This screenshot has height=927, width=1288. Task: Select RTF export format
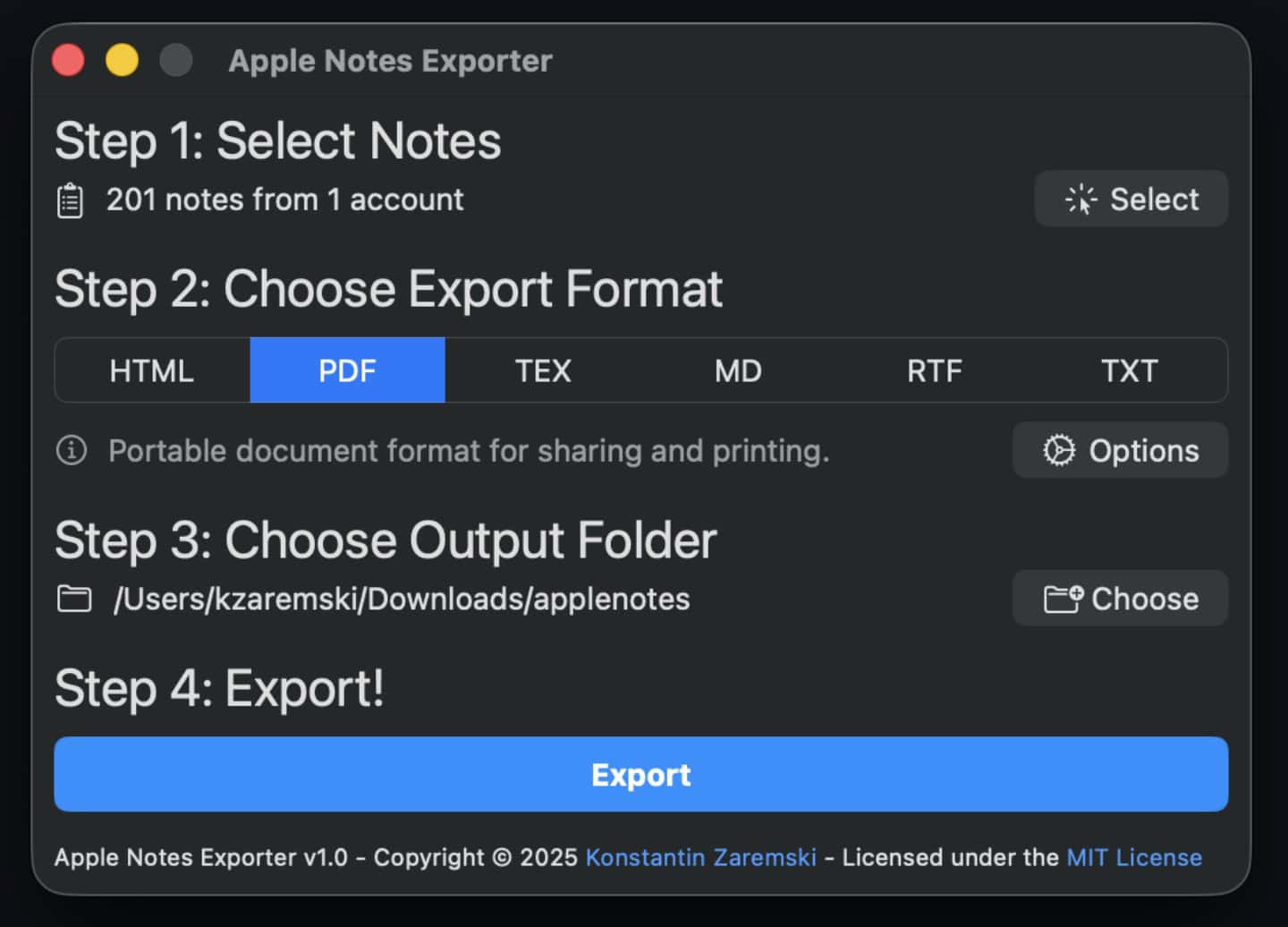click(934, 370)
